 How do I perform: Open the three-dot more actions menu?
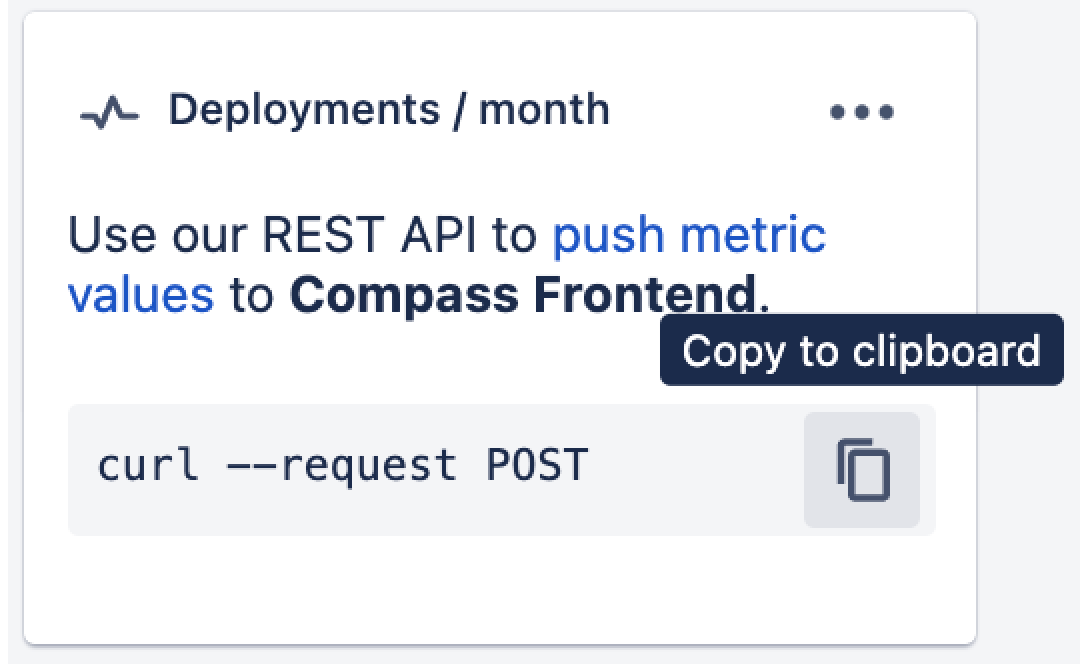[x=862, y=111]
